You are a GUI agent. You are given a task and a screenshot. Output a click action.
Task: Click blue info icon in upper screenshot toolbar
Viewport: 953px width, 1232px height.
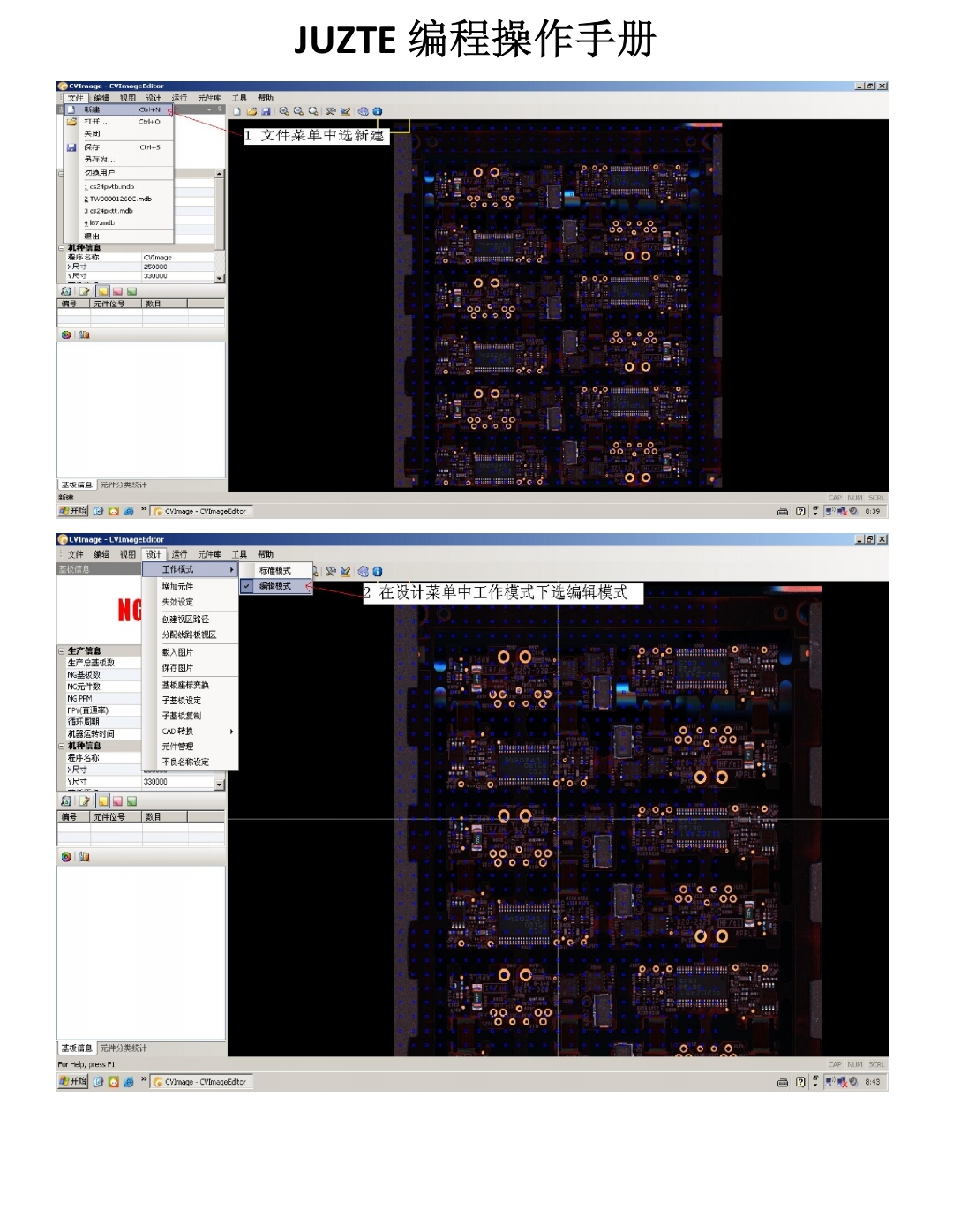click(377, 112)
